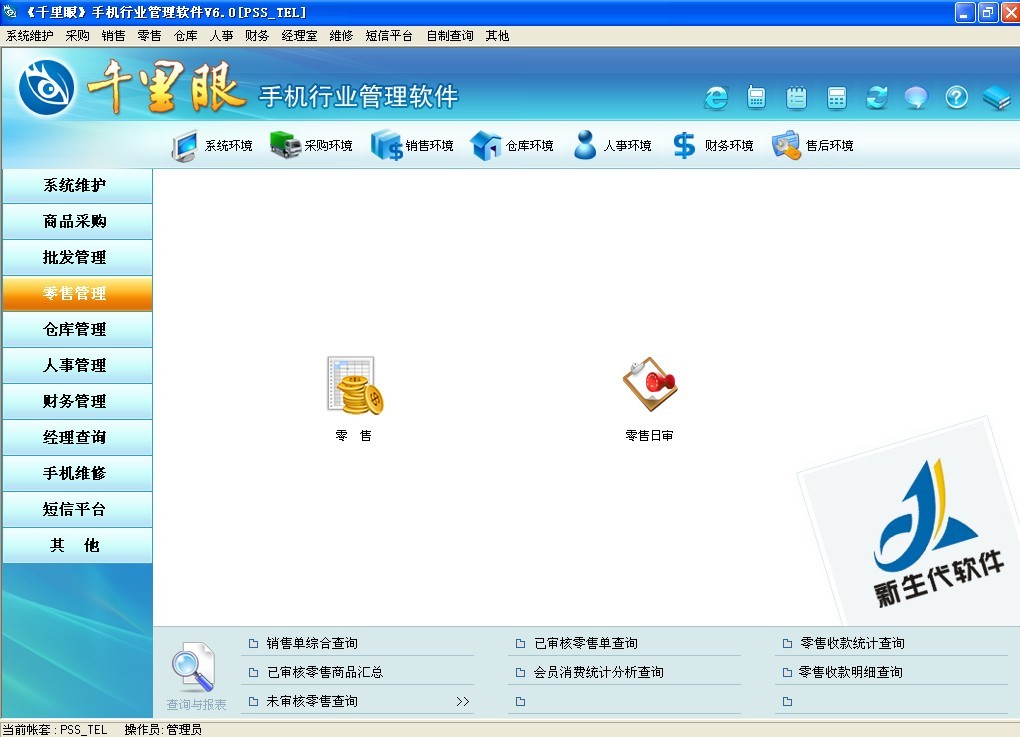Viewport: 1020px width, 737px height.
Task: Open the chat bubble message icon
Action: pyautogui.click(x=916, y=98)
